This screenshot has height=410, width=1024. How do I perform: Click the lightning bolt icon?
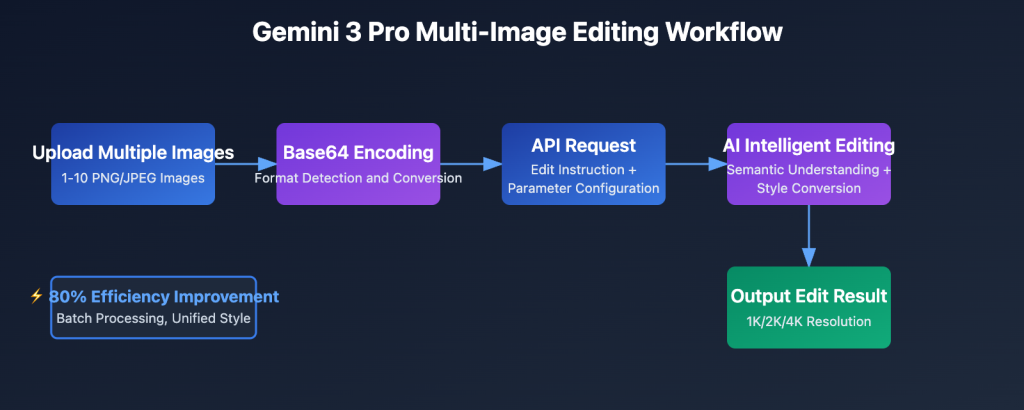point(37,296)
